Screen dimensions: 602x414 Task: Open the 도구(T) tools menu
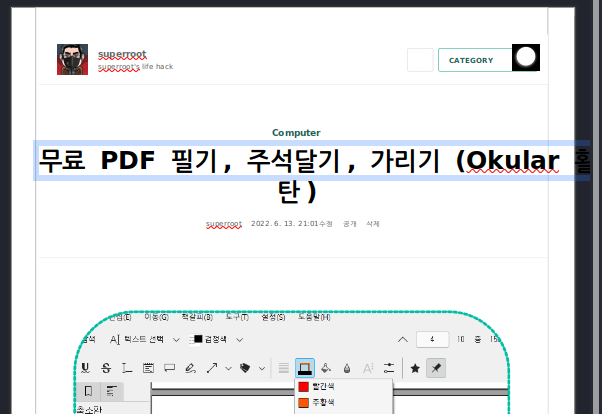(x=237, y=317)
